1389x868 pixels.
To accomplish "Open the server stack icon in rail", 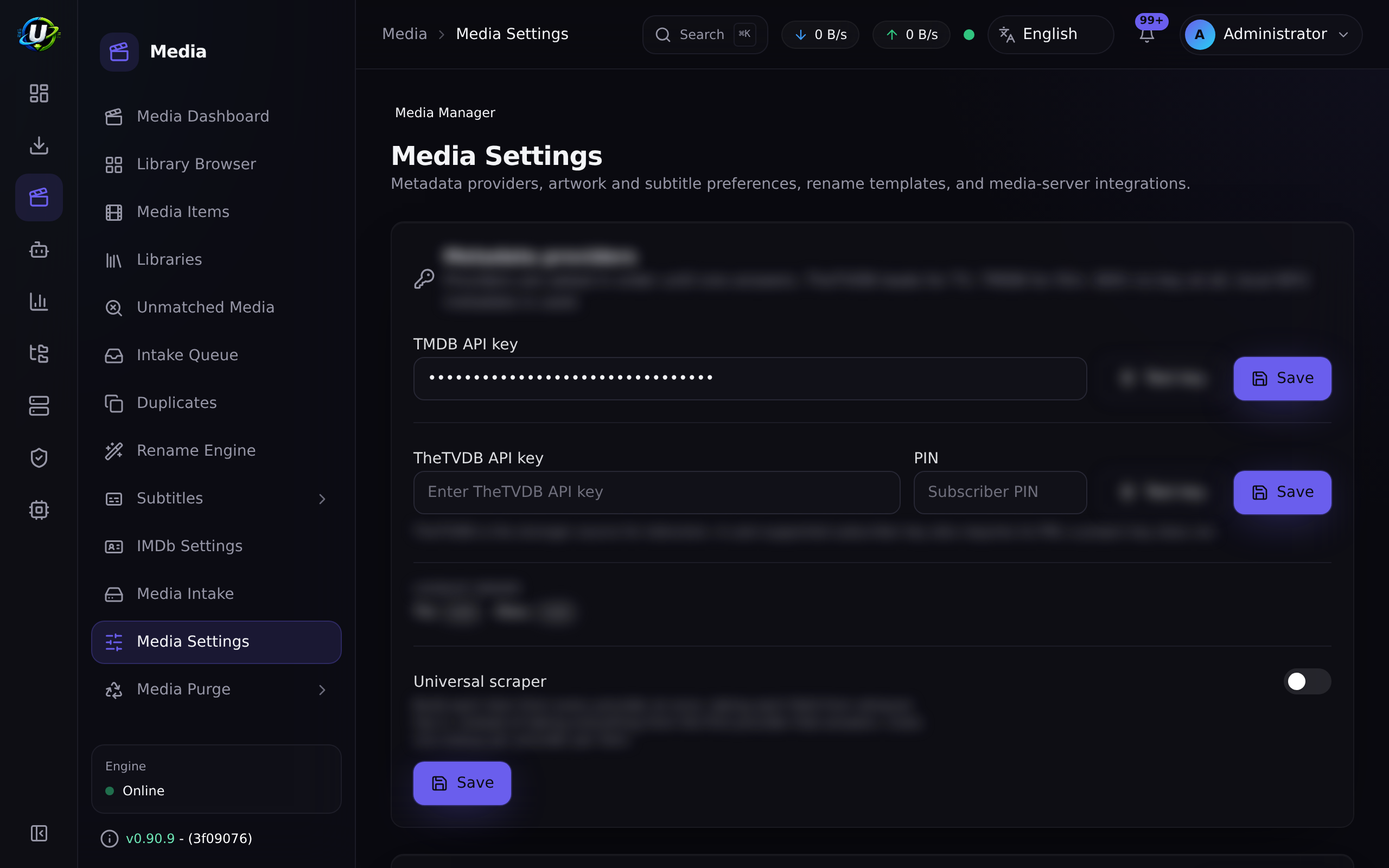I will click(x=39, y=406).
